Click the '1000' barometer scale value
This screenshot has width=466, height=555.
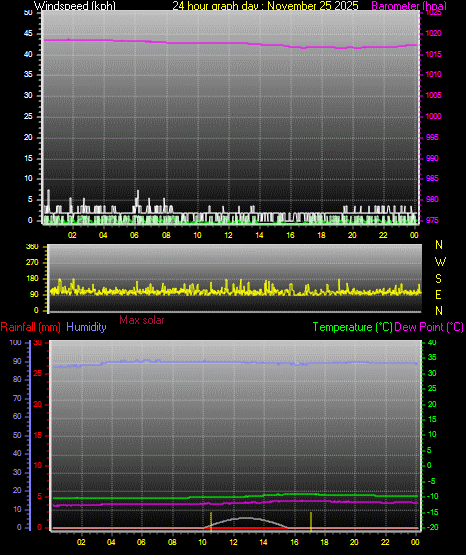point(433,116)
